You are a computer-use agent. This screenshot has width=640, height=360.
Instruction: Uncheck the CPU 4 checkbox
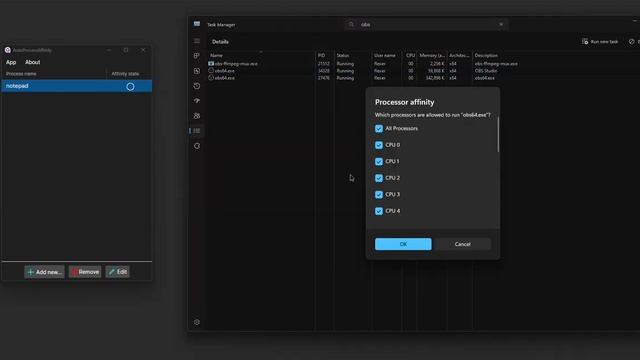(x=379, y=211)
